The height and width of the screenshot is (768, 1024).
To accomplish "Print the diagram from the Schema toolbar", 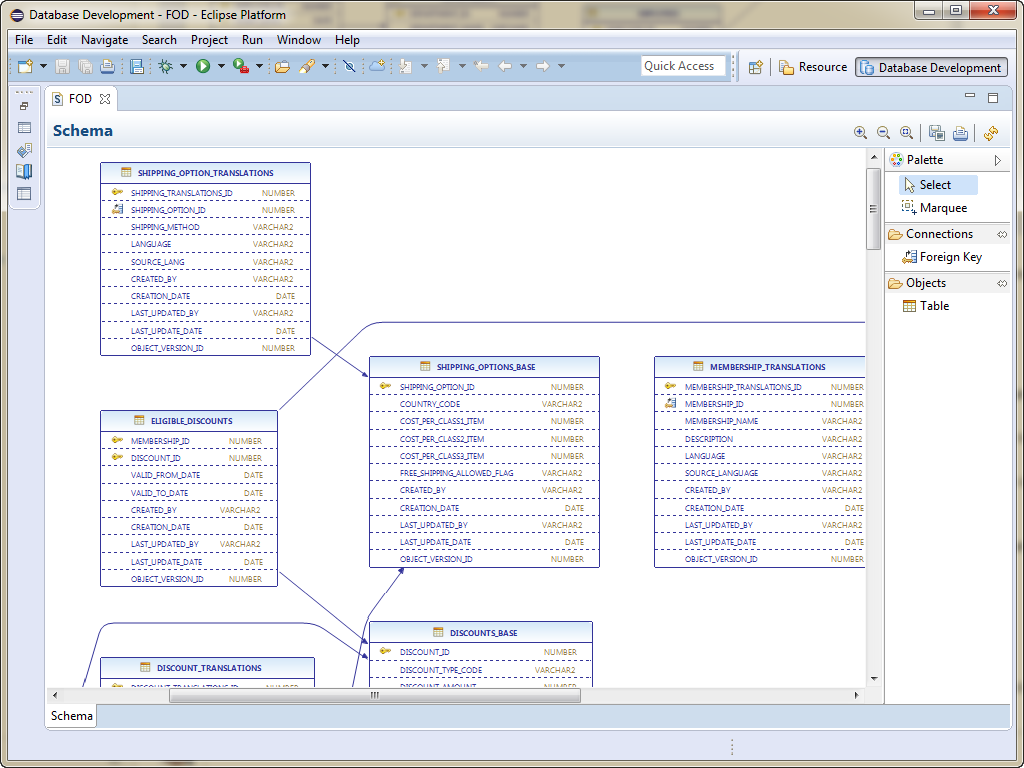I will coord(960,132).
